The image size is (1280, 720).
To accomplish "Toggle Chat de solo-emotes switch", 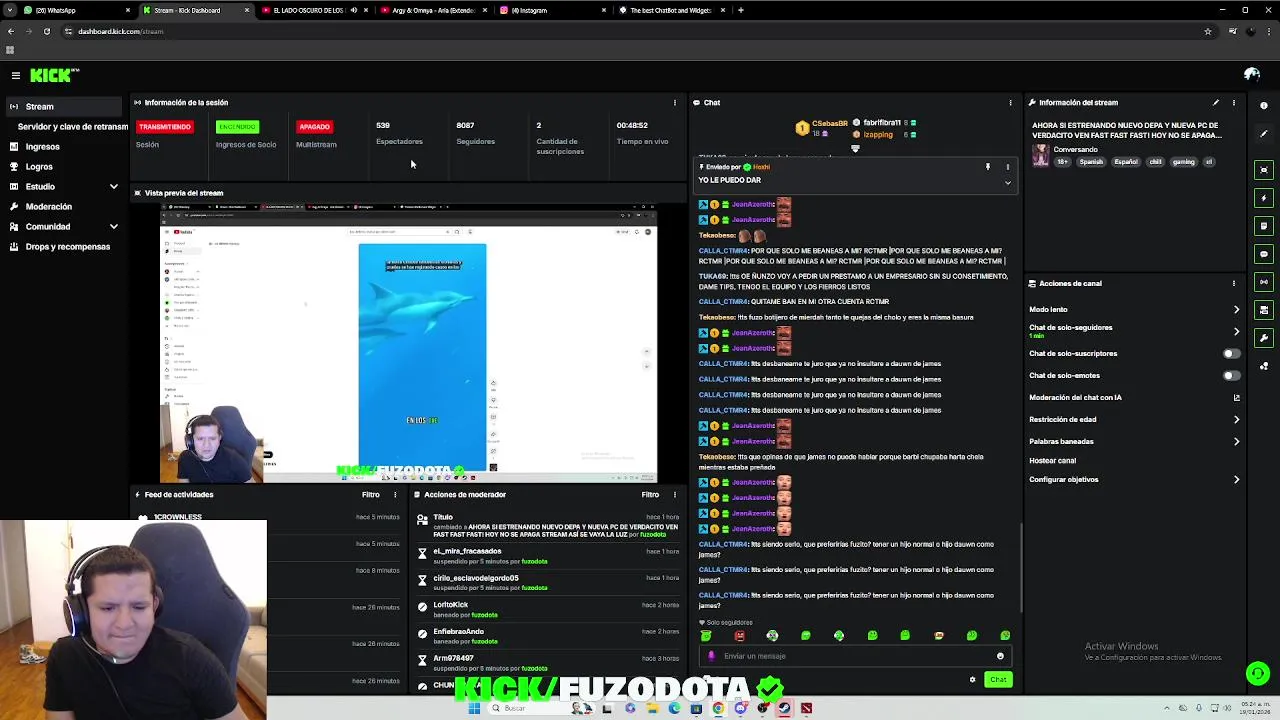I will 1231,375.
